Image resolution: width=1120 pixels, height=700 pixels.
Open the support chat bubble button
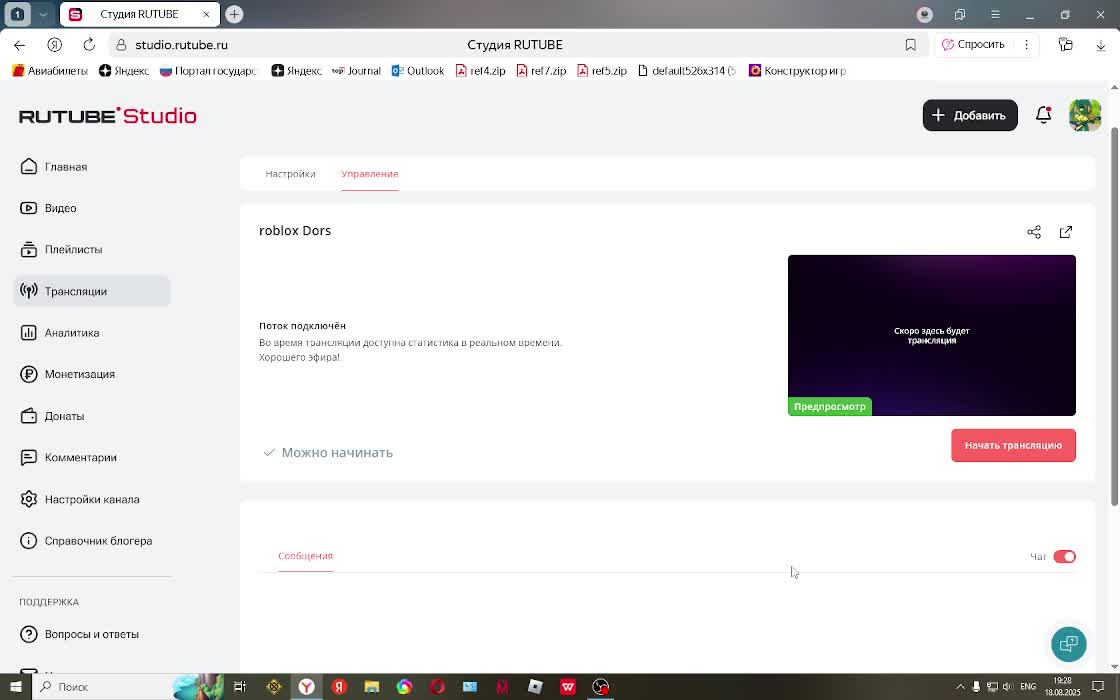(1069, 644)
